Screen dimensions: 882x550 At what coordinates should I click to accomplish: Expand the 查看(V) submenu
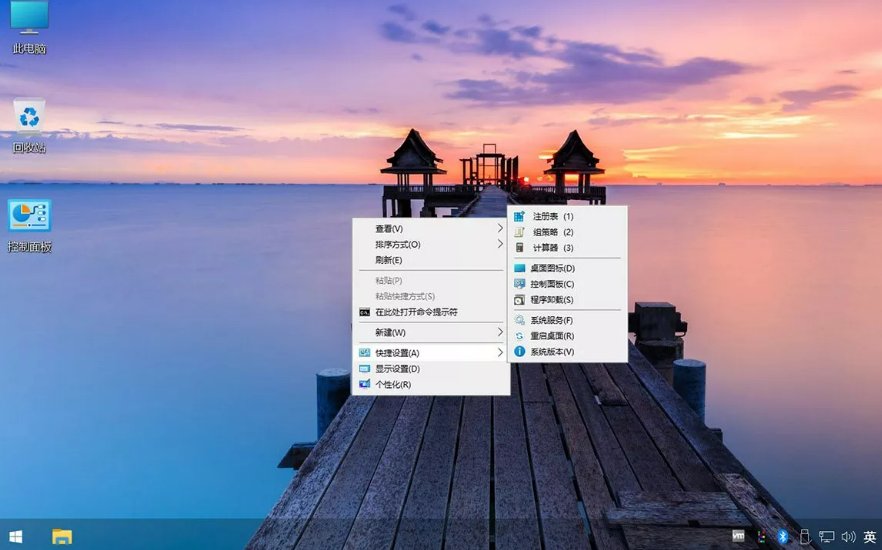[430, 229]
